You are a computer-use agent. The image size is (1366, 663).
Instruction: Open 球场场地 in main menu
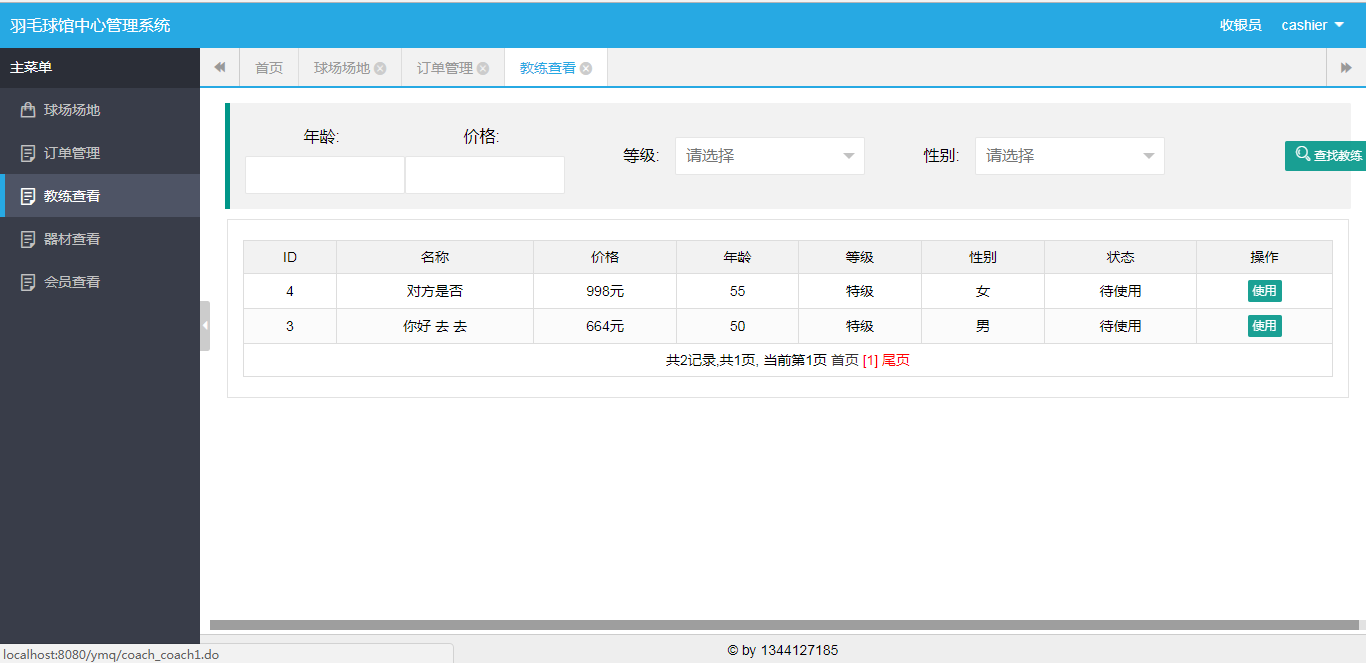pos(100,110)
